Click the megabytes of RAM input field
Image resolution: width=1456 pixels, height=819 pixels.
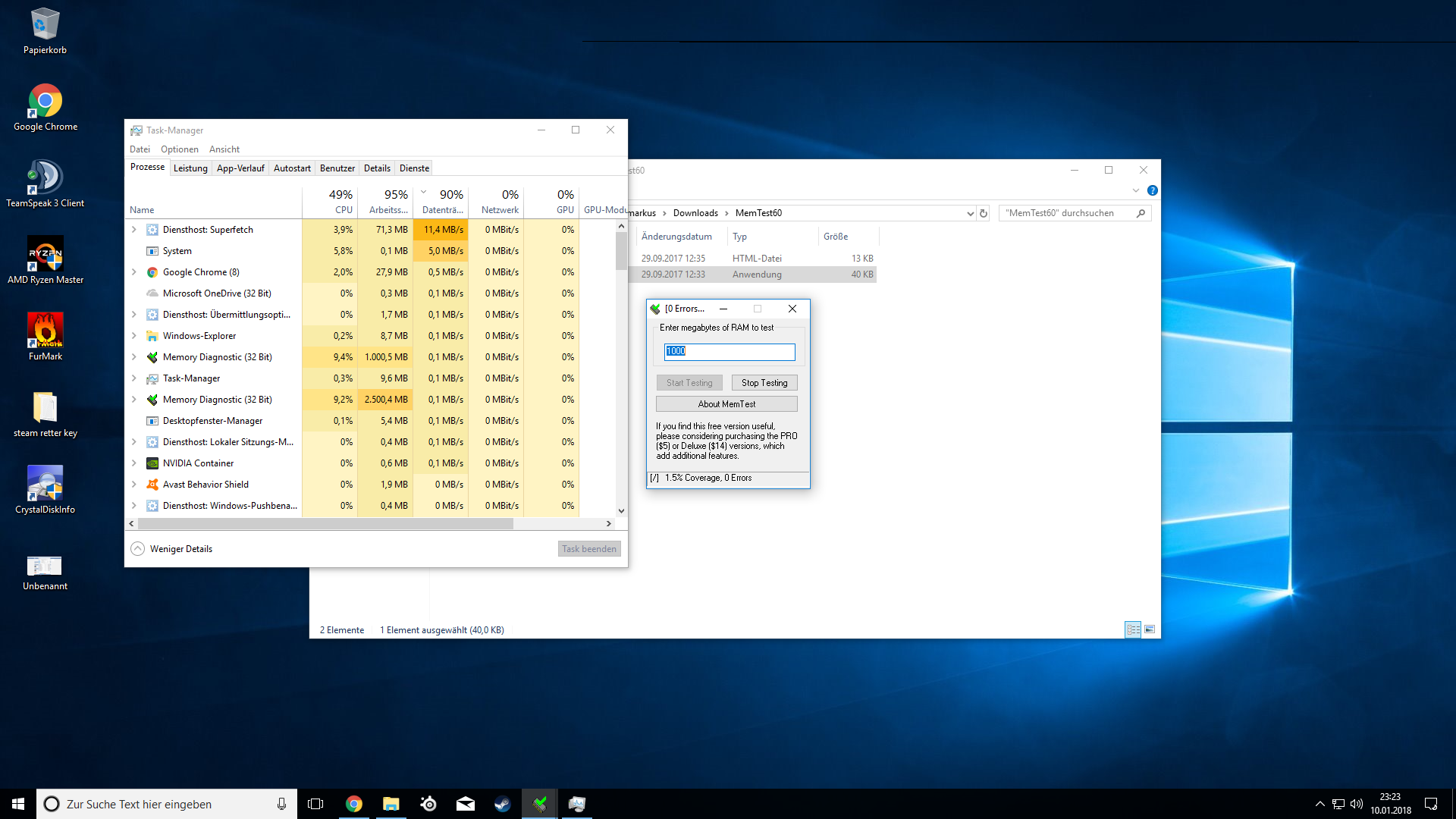tap(730, 351)
